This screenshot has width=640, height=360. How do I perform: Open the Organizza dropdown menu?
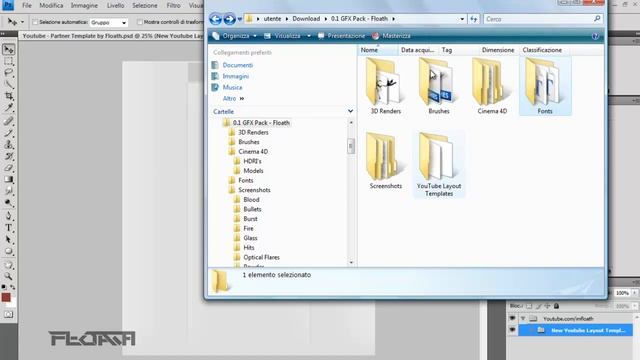[x=235, y=36]
